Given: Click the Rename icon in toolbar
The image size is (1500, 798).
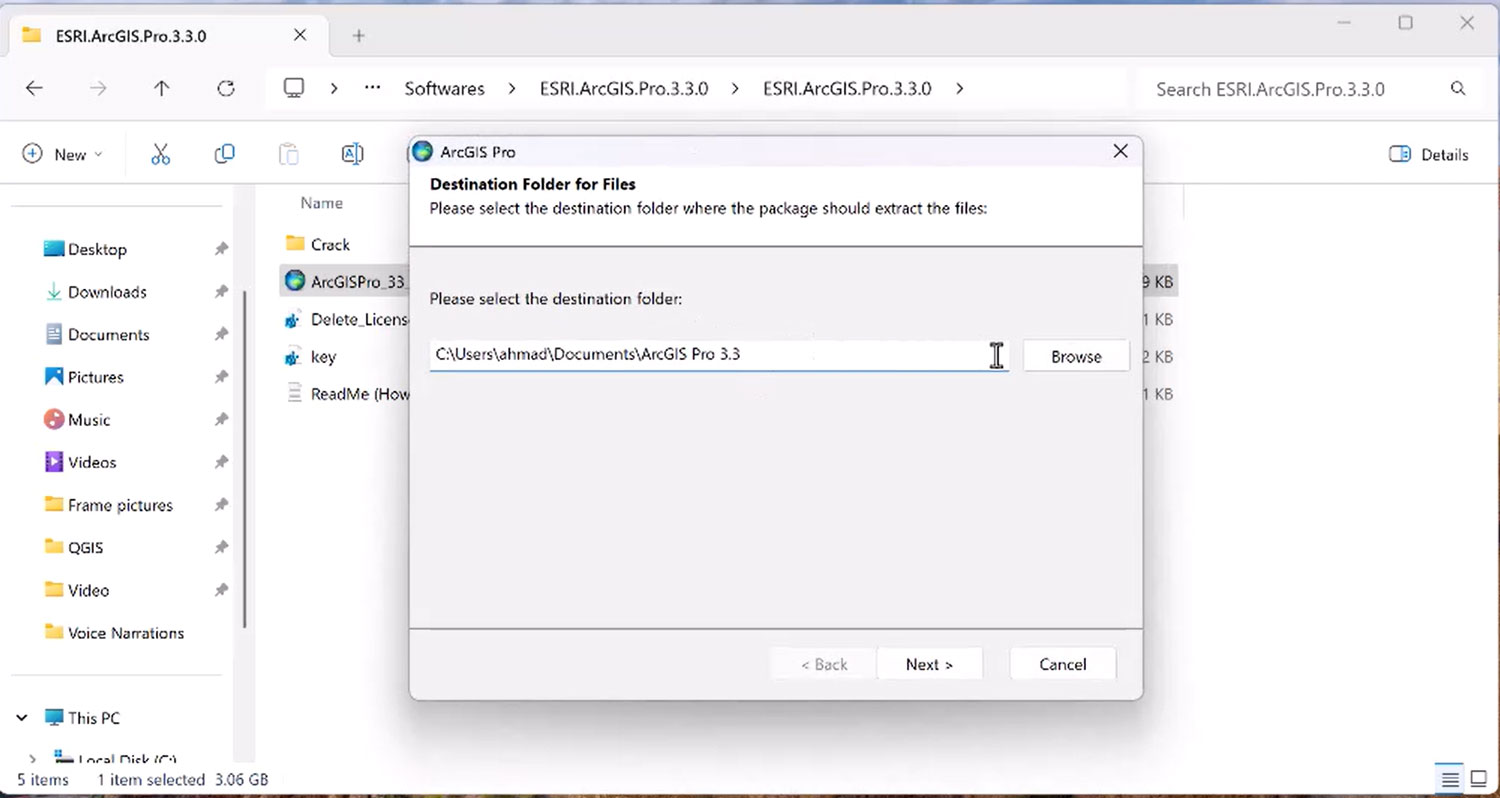Looking at the screenshot, I should pyautogui.click(x=352, y=154).
